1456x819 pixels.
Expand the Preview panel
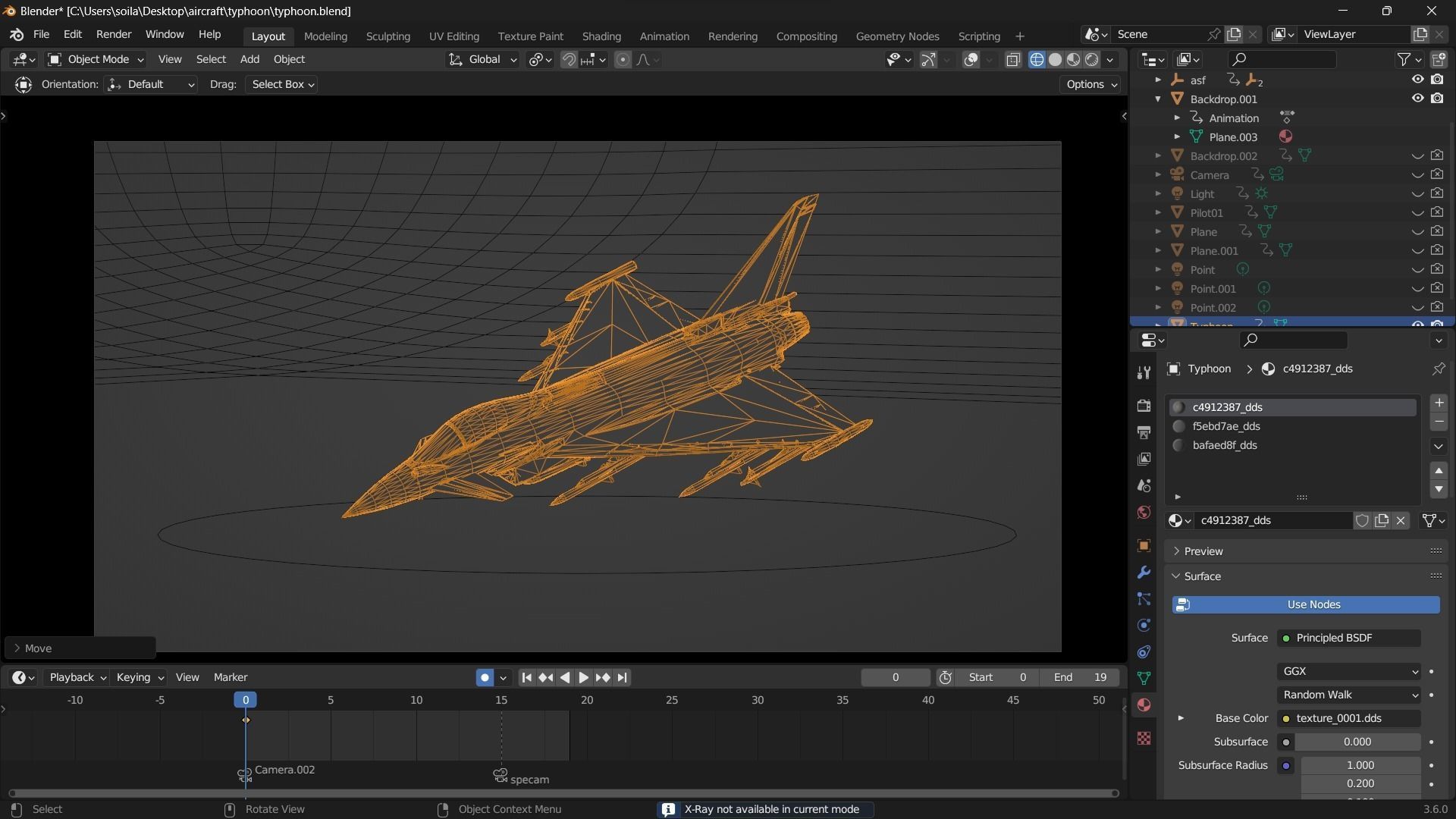point(1203,551)
